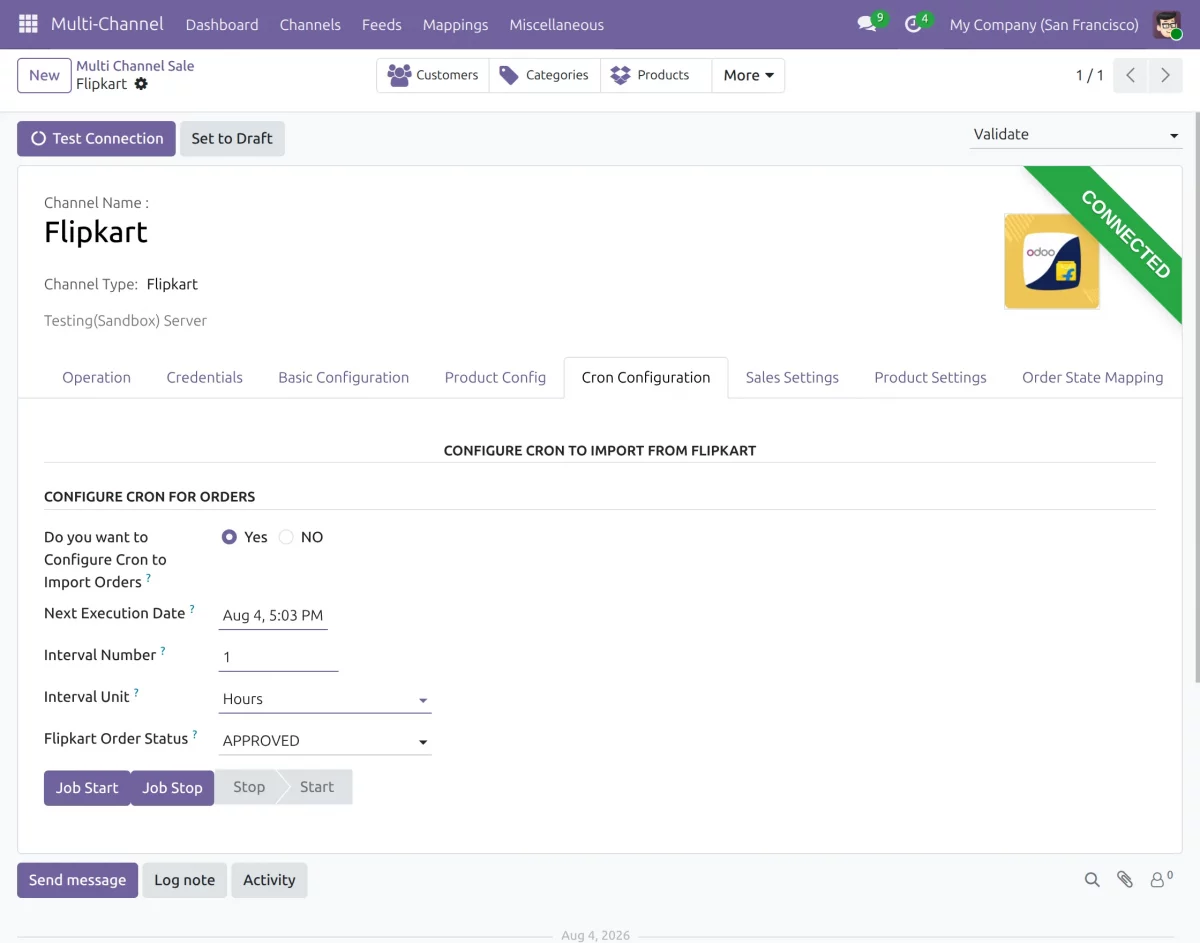1200x943 pixels.
Task: Click the New record button
Action: pos(44,75)
